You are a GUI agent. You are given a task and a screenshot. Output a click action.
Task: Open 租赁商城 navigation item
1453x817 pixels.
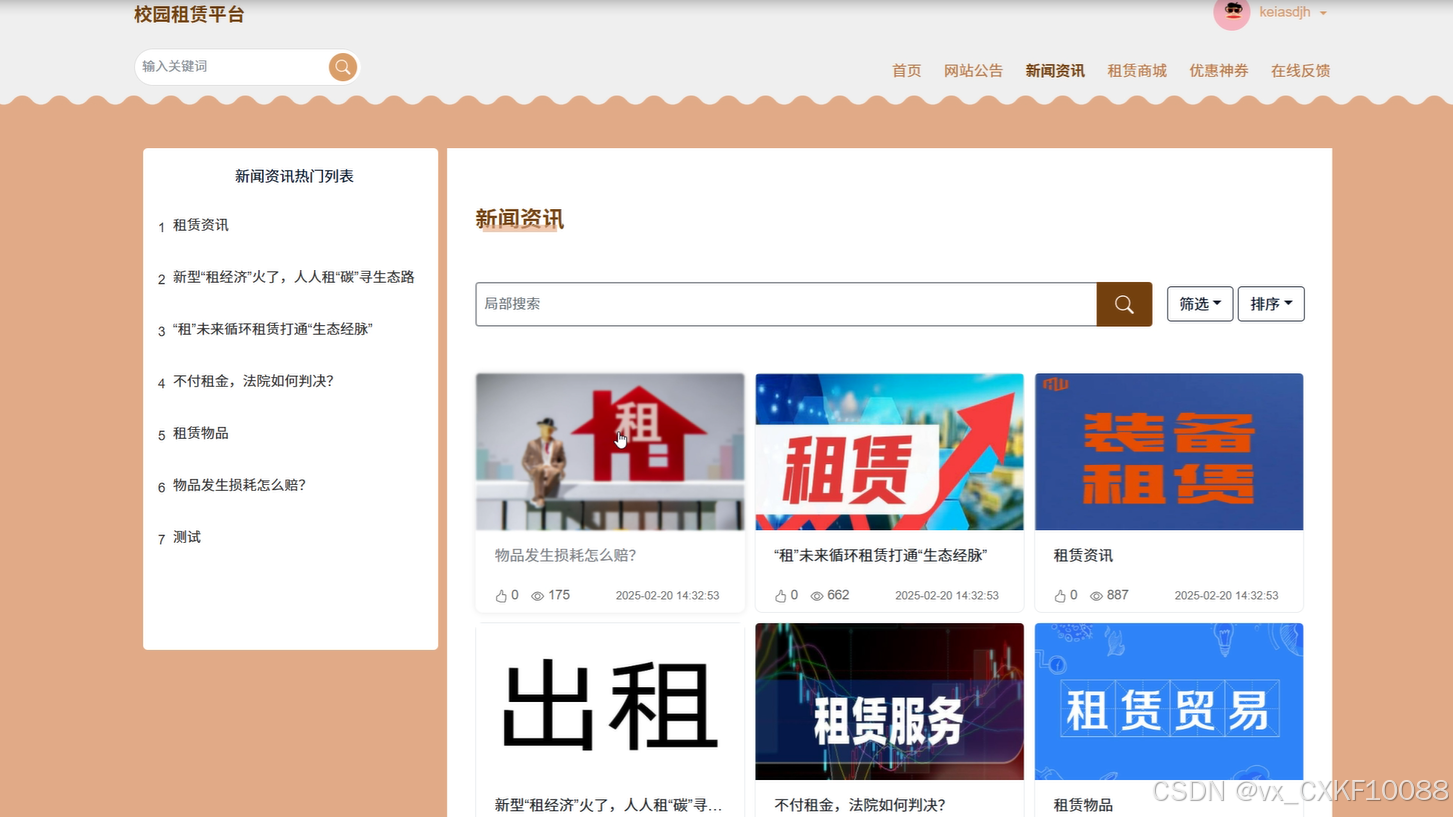click(1137, 71)
